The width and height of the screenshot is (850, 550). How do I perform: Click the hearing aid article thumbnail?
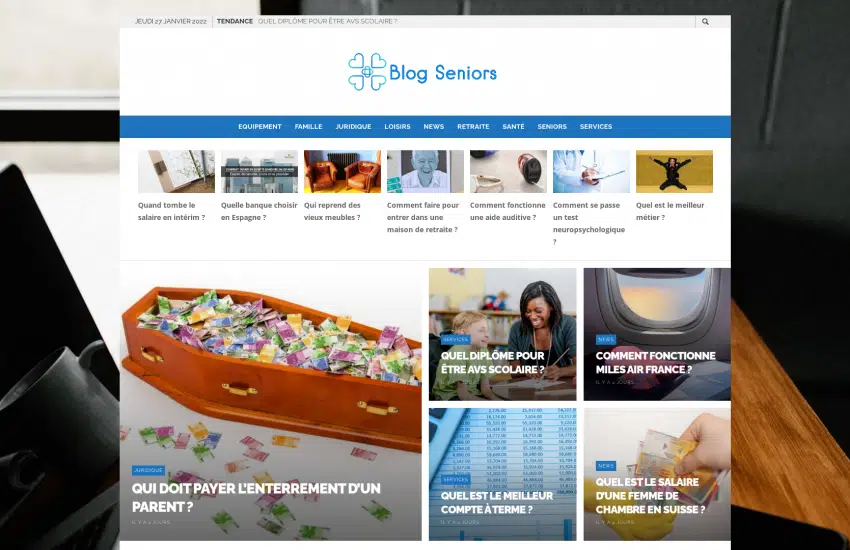508,172
